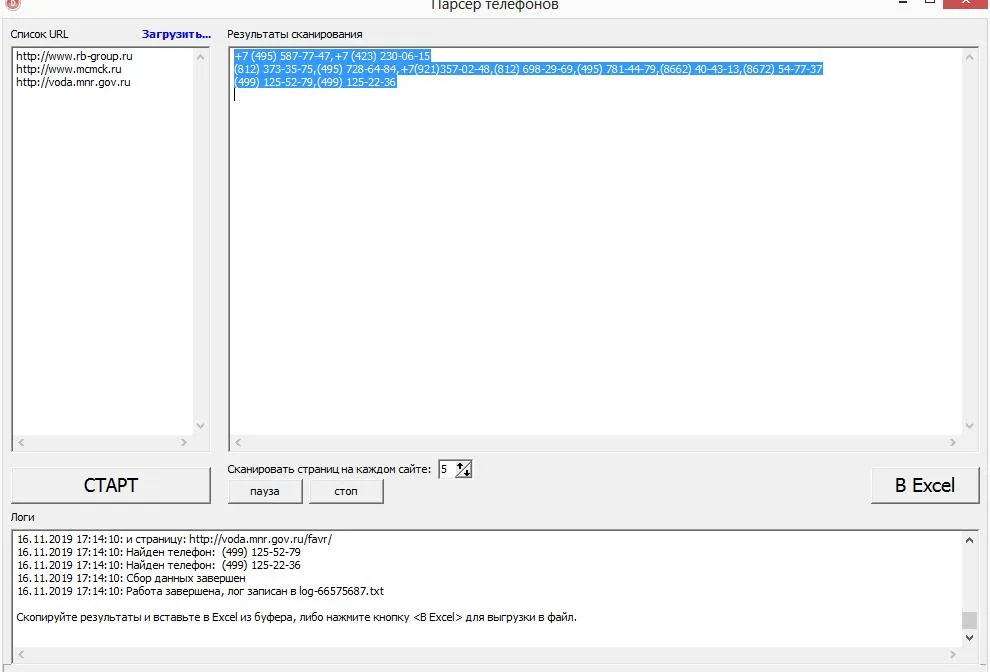Click results area scroll-up arrow
The width and height of the screenshot is (990, 672).
coord(969,57)
